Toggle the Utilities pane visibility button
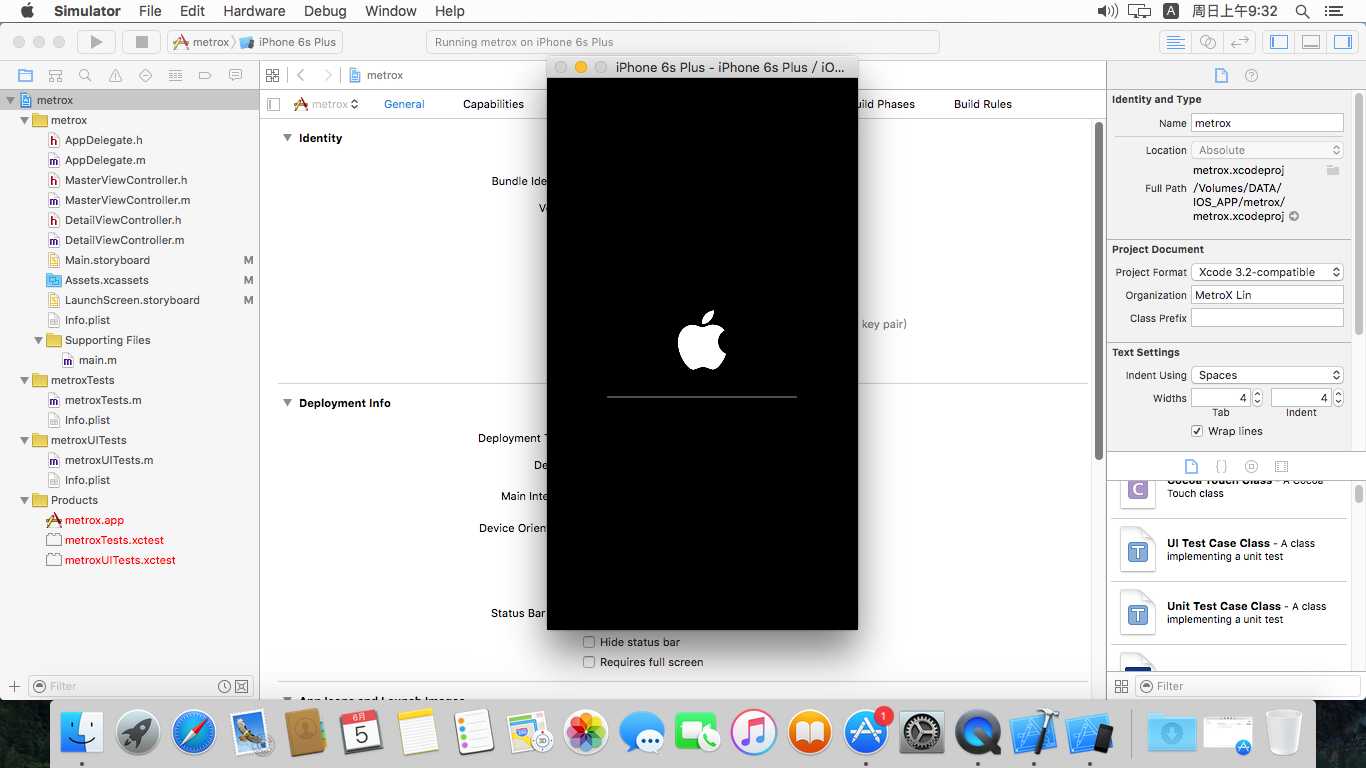The image size is (1366, 768). (1342, 42)
